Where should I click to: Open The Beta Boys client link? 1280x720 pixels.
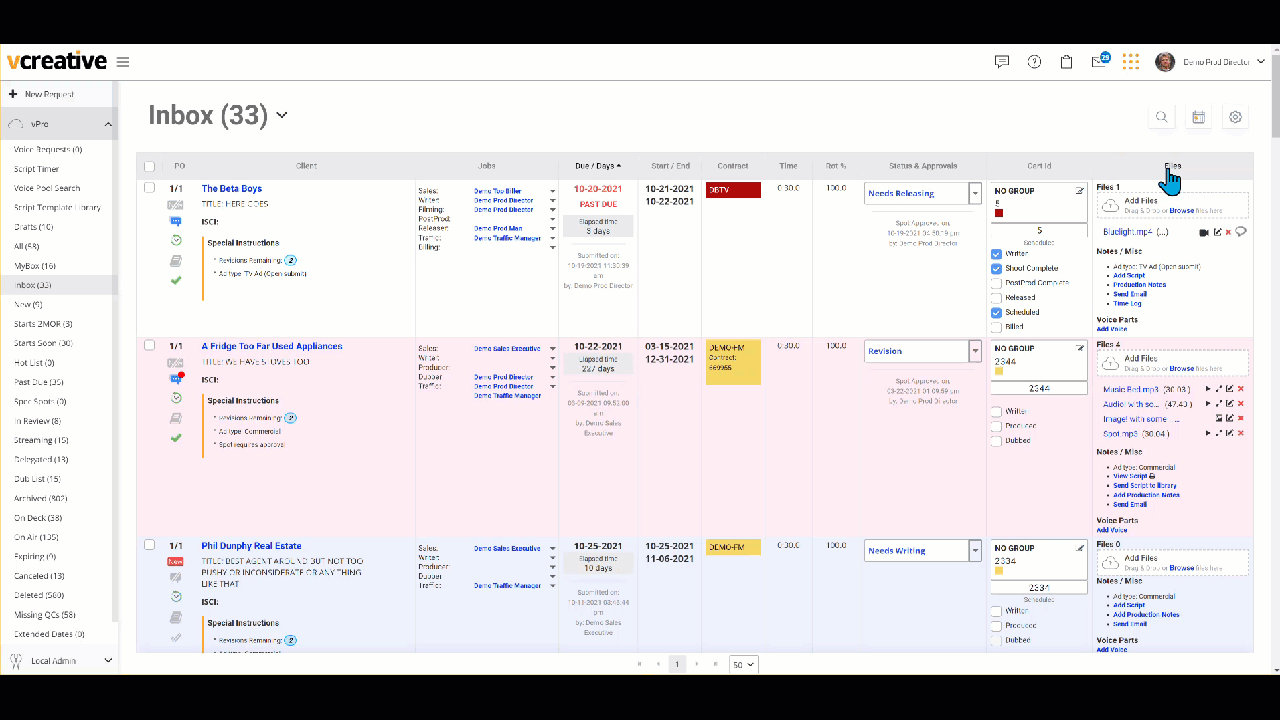[x=231, y=188]
